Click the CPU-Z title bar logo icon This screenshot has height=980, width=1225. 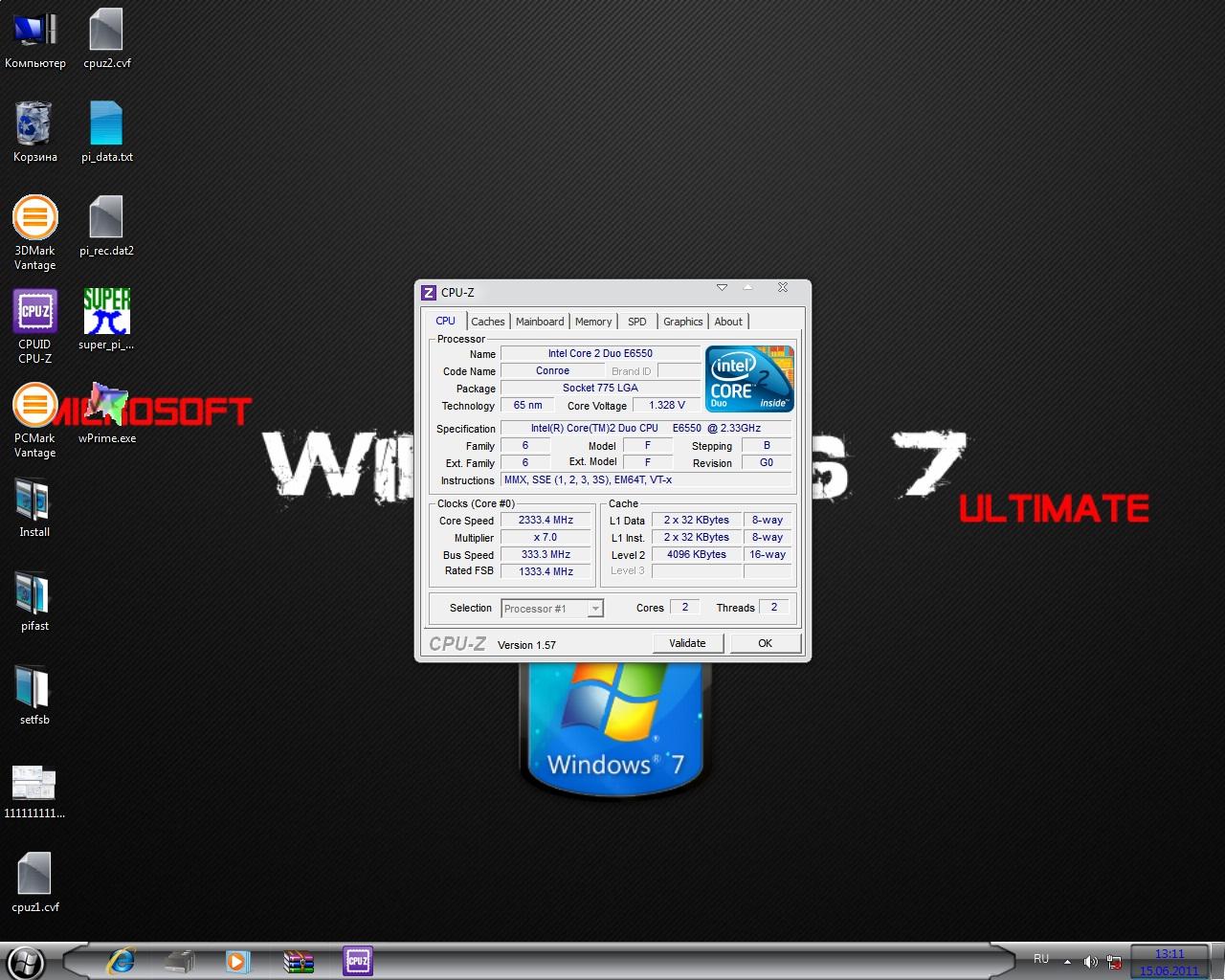point(429,292)
